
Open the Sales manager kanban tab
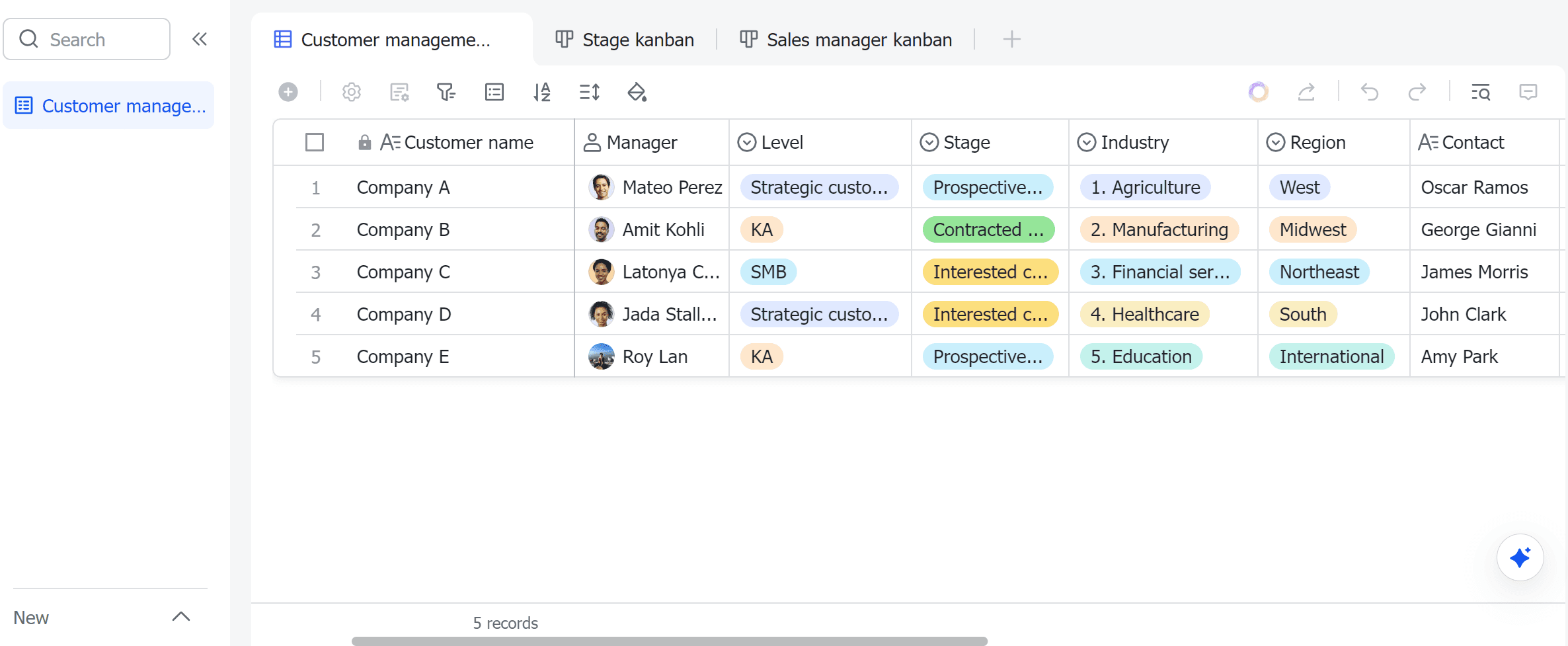point(846,40)
